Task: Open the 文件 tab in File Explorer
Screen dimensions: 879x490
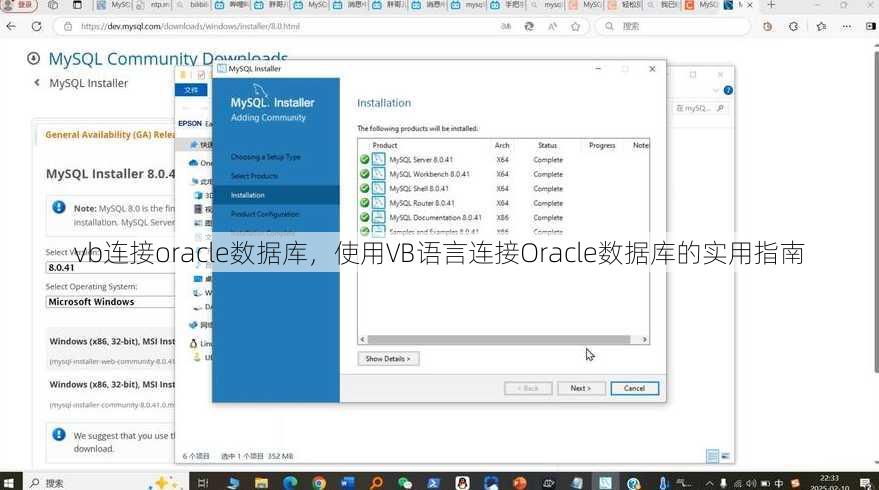Action: [x=191, y=90]
